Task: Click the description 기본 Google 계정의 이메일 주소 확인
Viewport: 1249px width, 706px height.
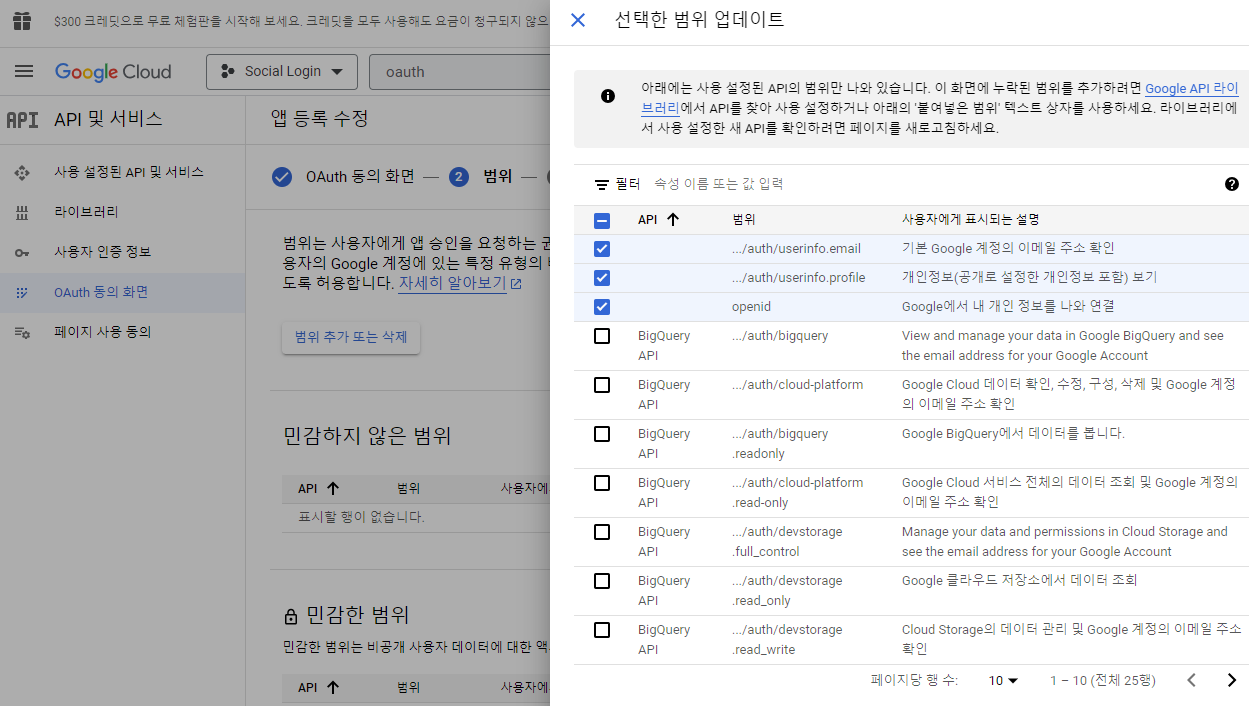Action: (1008, 248)
